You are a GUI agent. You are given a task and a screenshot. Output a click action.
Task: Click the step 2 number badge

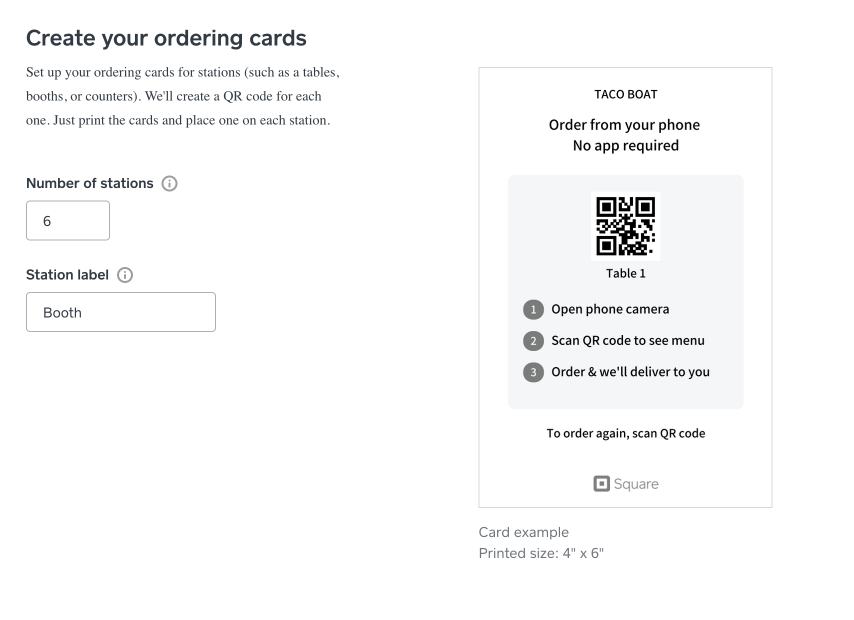pos(534,340)
